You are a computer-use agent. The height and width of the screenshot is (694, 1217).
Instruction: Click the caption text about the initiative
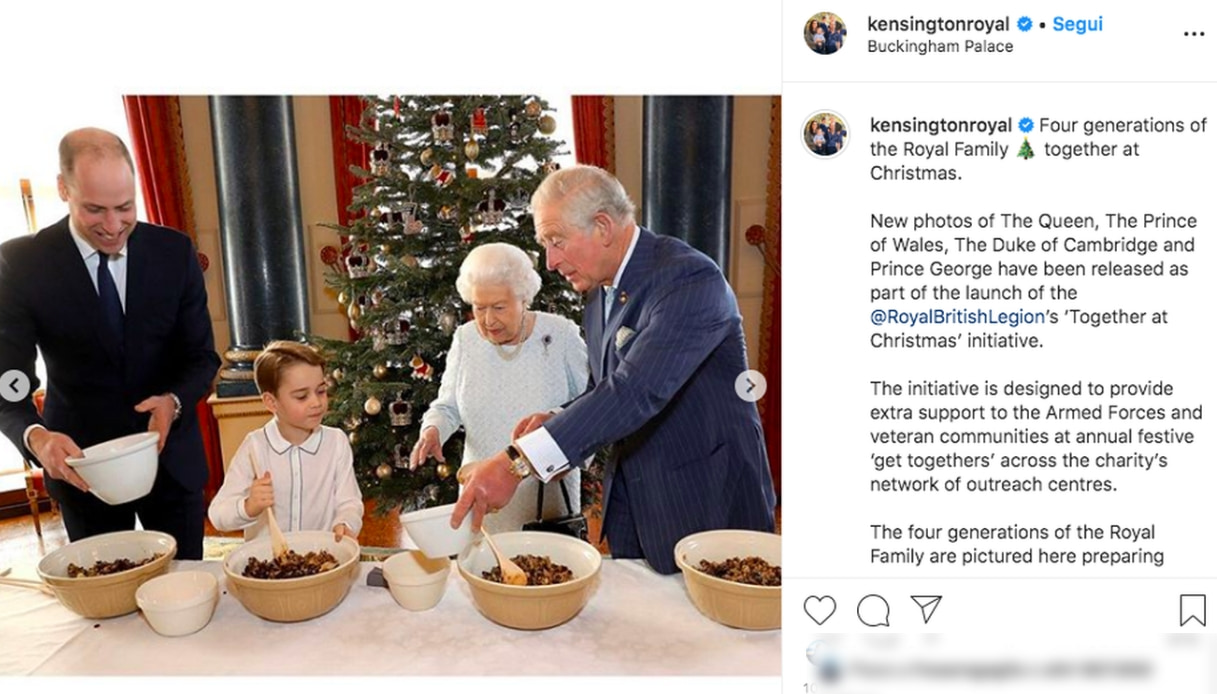1036,436
